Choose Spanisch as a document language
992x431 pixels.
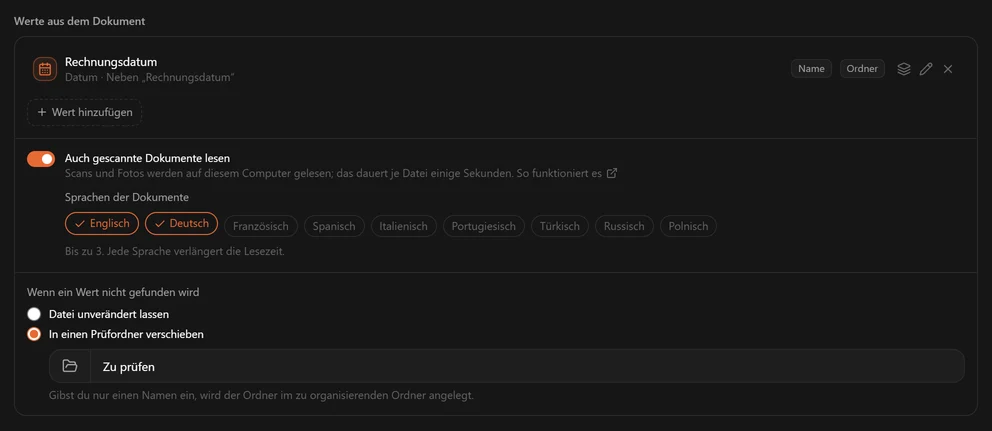[334, 226]
